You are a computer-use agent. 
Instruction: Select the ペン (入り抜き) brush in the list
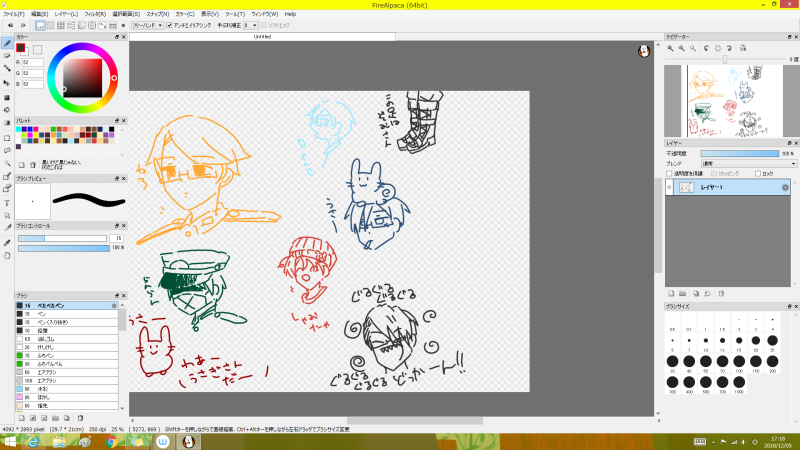[67, 322]
